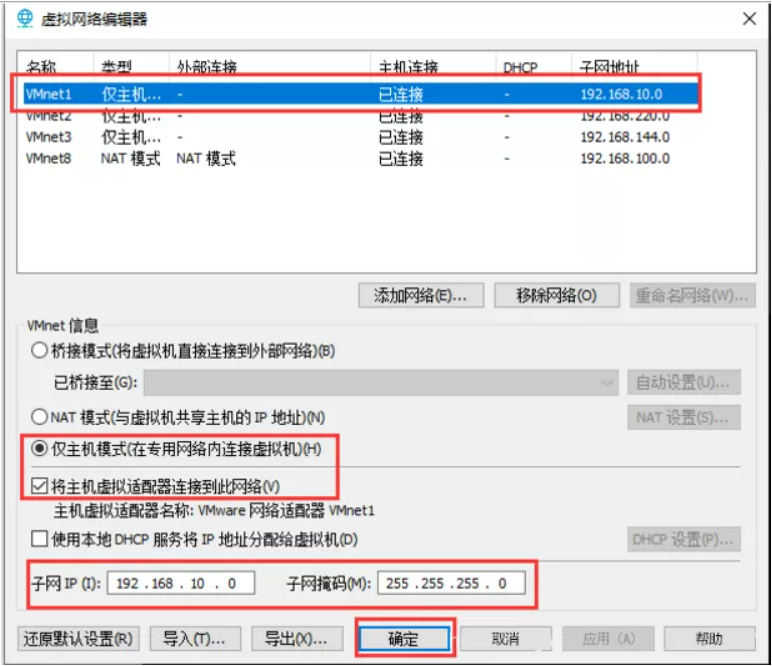Click the 添加网络 button

click(x=420, y=295)
